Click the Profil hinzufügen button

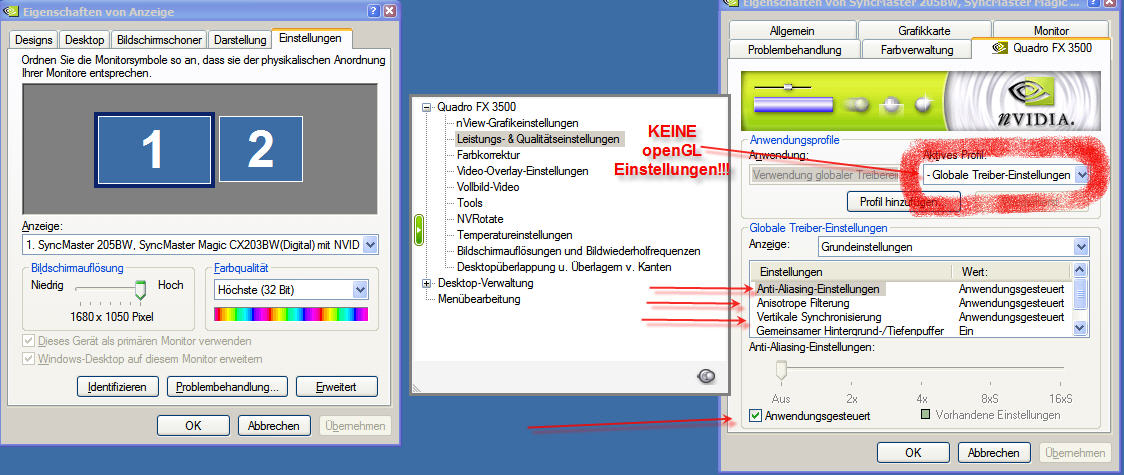click(x=903, y=202)
